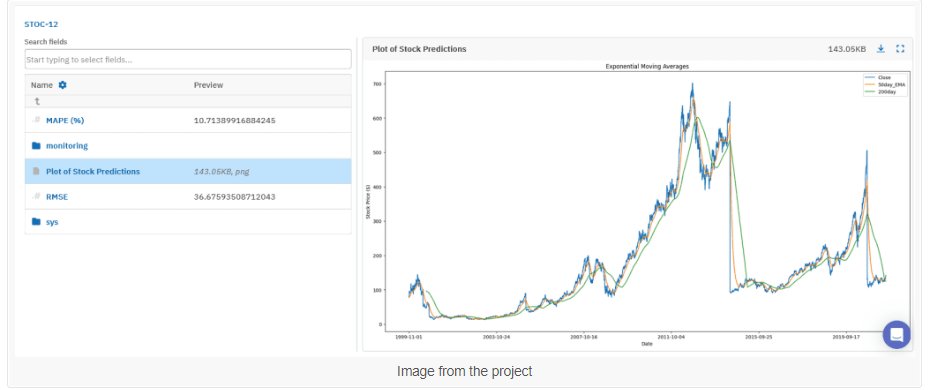This screenshot has height=390, width=940.
Task: Click the Plot of Stock Predictions panel title
Action: (x=419, y=49)
